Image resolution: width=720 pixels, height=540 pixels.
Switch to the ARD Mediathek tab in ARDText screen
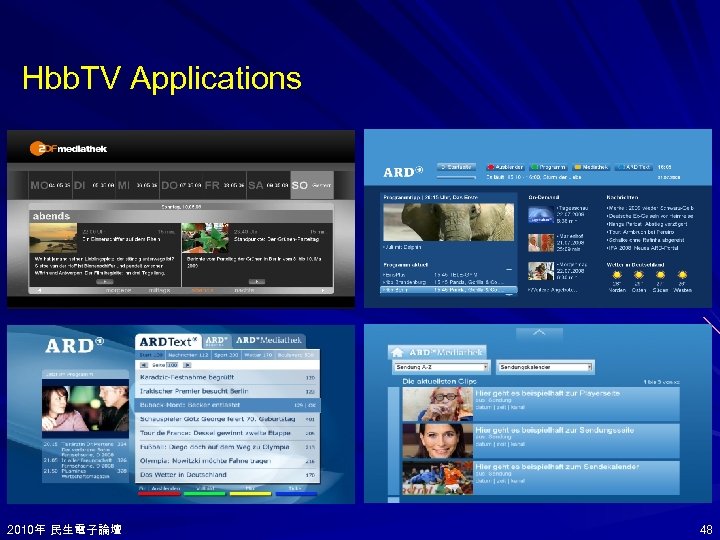(269, 341)
